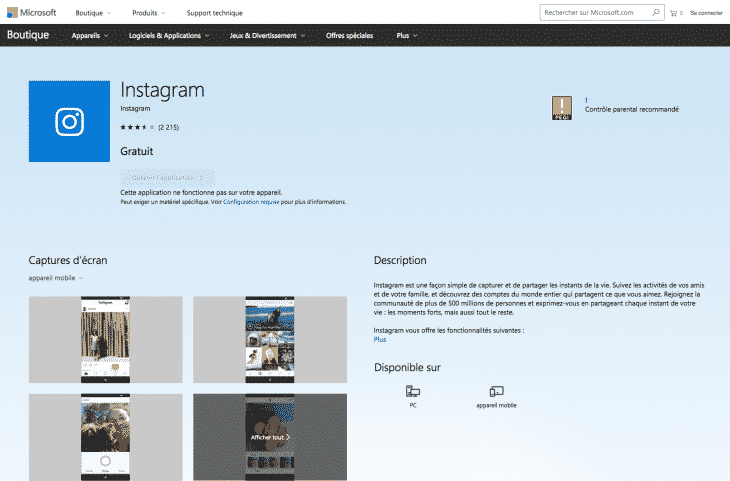Click the Boutique heading in dark bar
The image size is (730, 481).
[28, 35]
